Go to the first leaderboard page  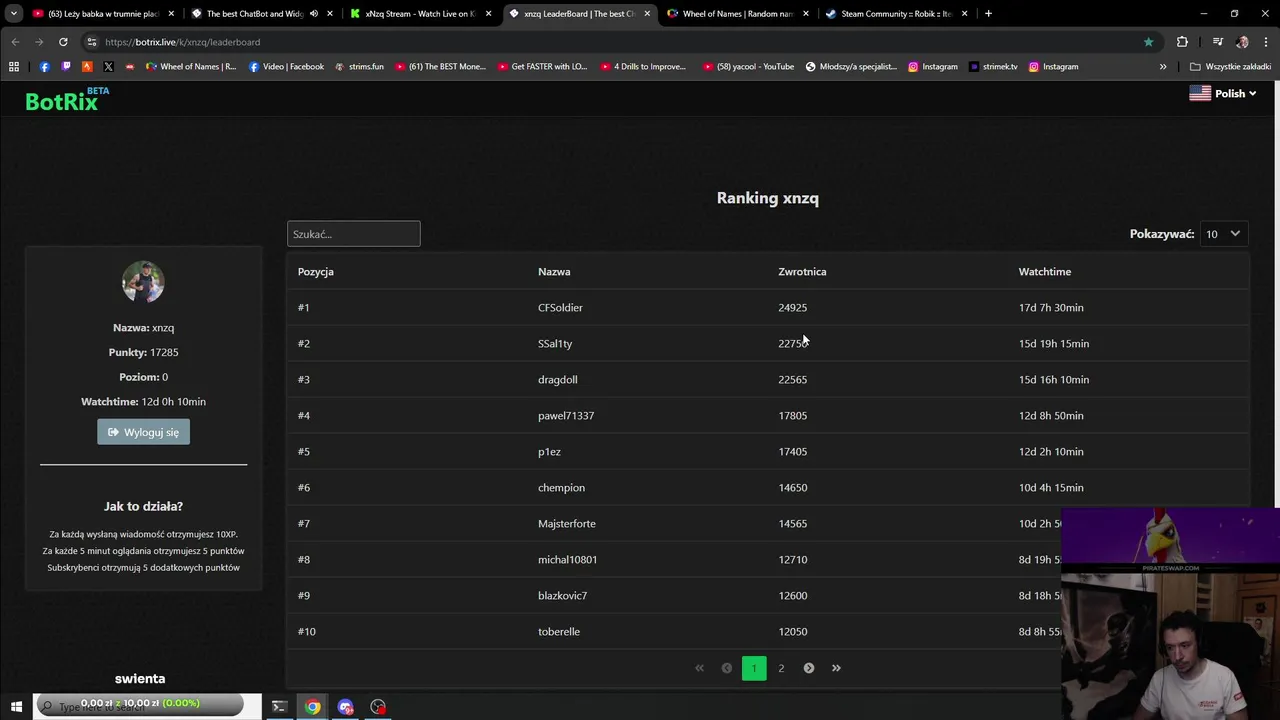(699, 668)
